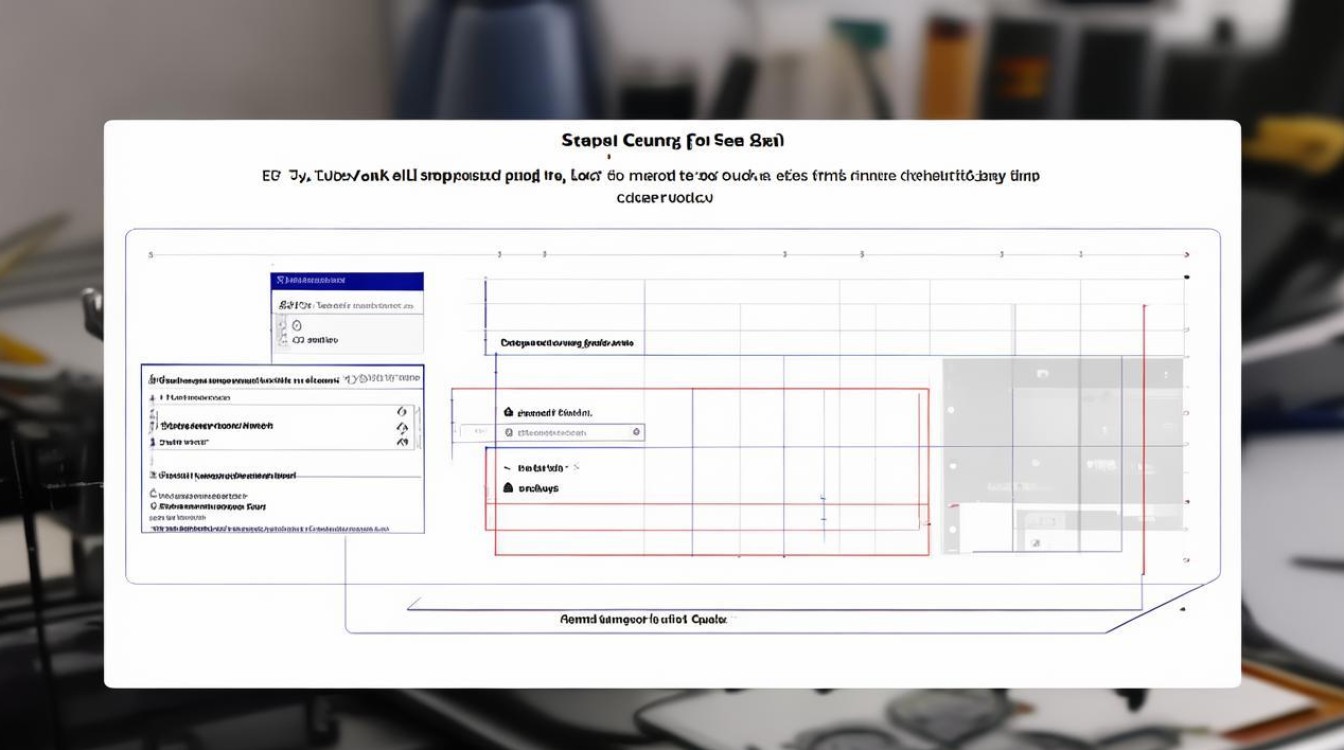Click the circle icon in the small blue-header dialog
Screen dimensions: 1344x750
click(296, 326)
